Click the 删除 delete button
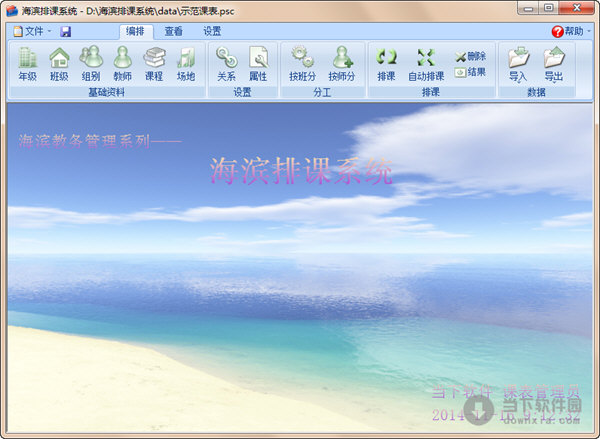The height and width of the screenshot is (439, 600). (x=471, y=57)
